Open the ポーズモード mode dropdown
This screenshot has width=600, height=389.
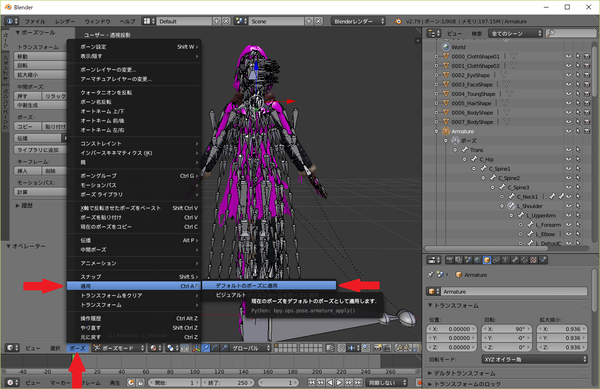(119, 348)
